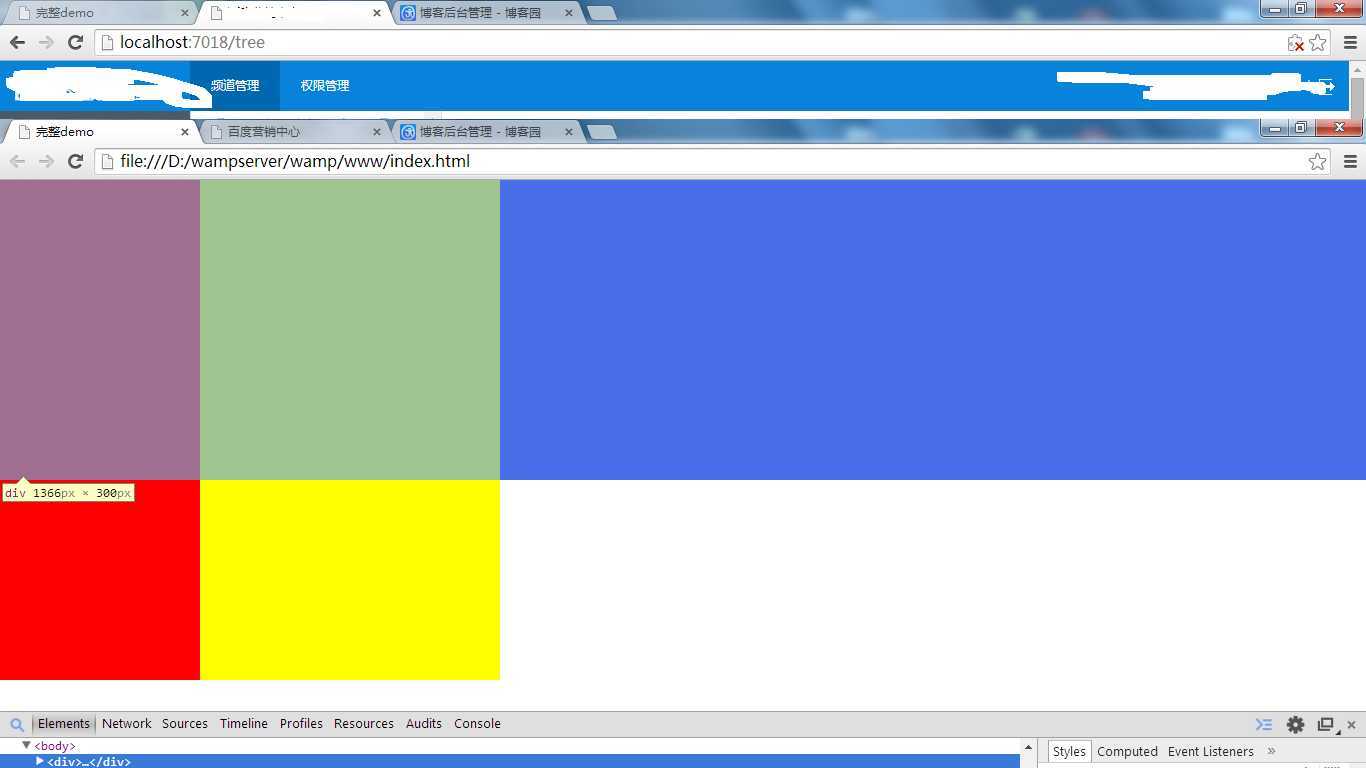This screenshot has height=768, width=1366.
Task: Bookmark localhost:7018/tree with star icon
Action: (1318, 42)
